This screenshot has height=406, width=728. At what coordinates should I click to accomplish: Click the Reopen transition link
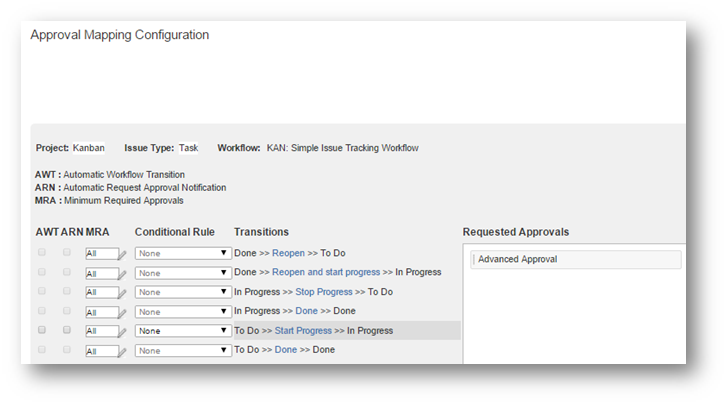click(x=288, y=253)
